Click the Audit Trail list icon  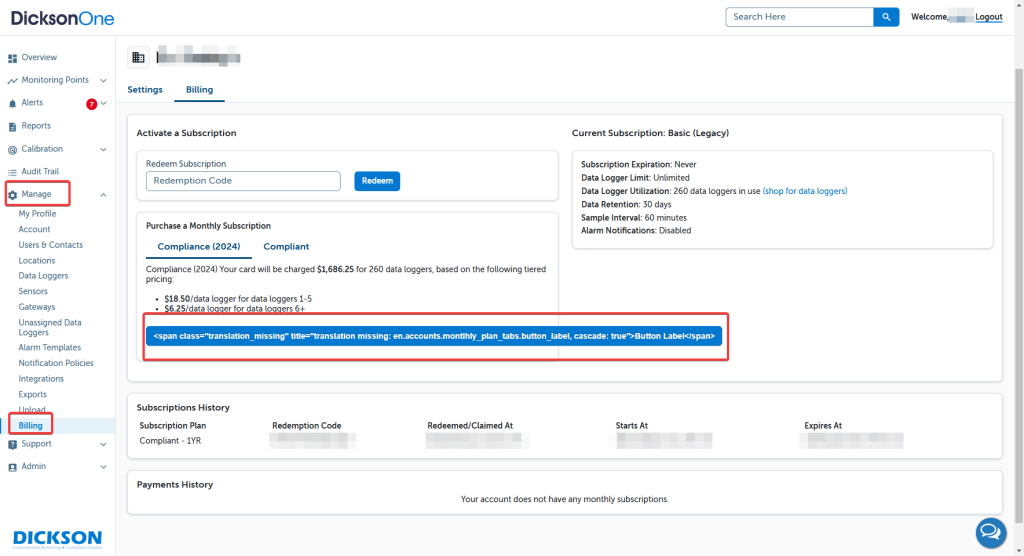tap(12, 172)
